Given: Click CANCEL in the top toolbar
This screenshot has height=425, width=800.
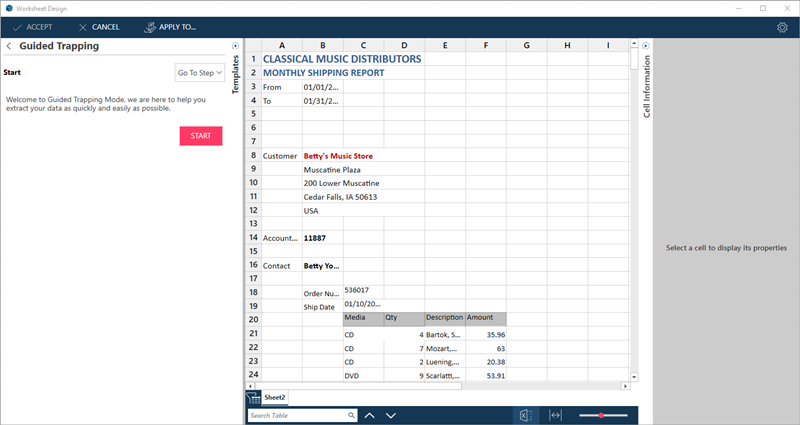Looking at the screenshot, I should [97, 27].
